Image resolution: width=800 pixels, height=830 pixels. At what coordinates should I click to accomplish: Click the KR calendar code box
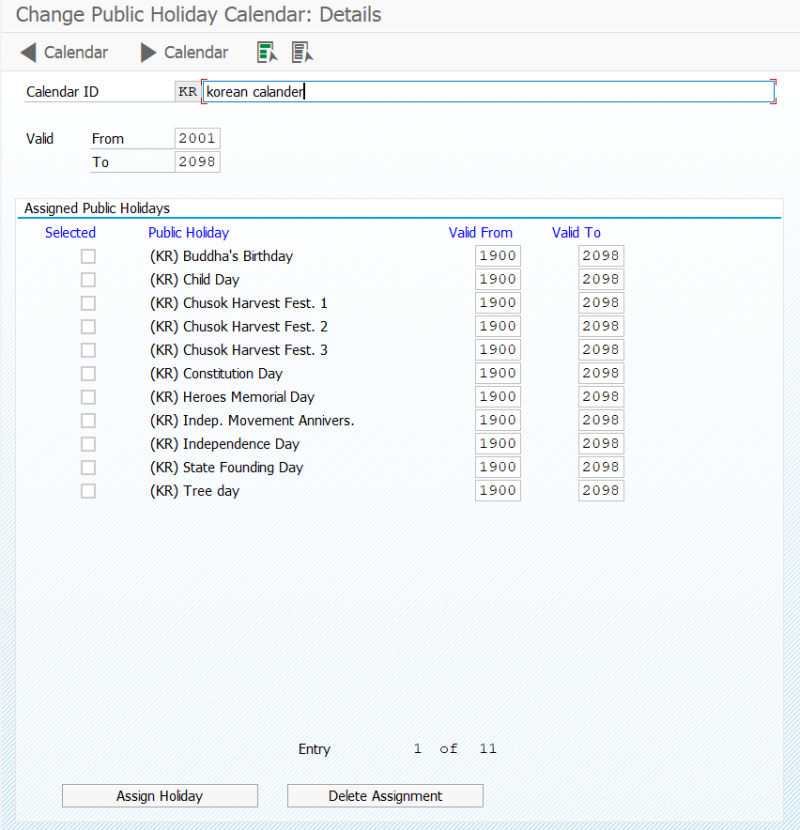[187, 91]
